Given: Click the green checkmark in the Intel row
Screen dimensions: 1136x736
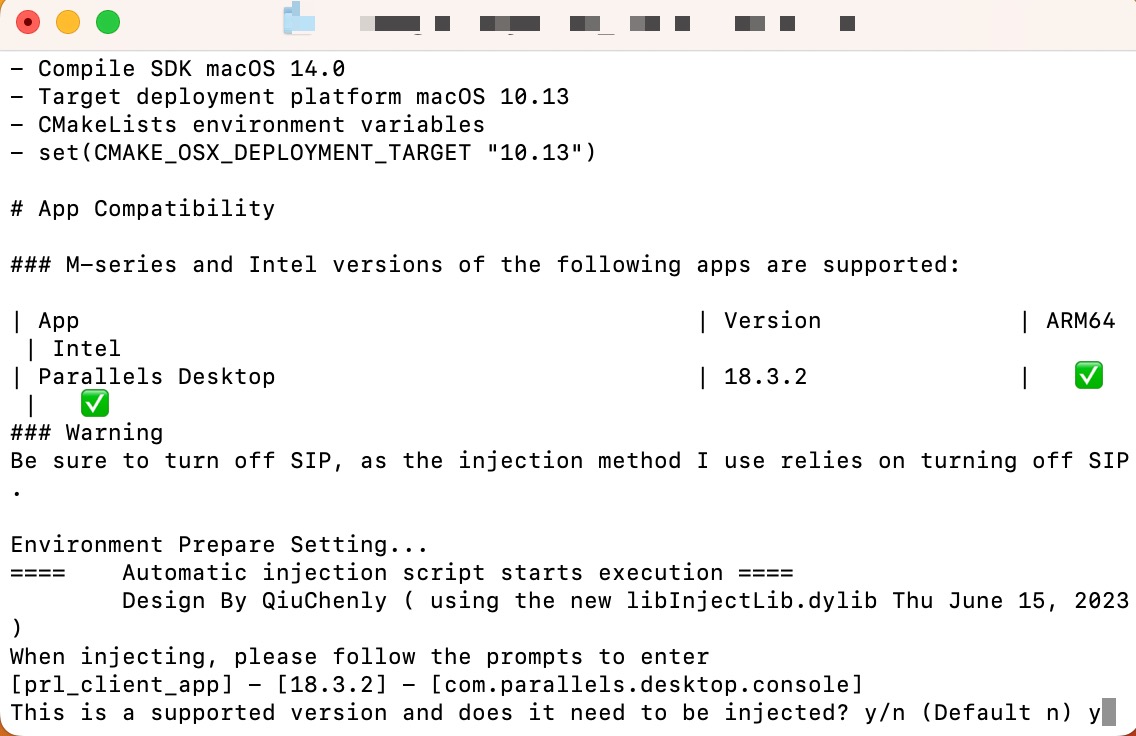Looking at the screenshot, I should [x=95, y=403].
